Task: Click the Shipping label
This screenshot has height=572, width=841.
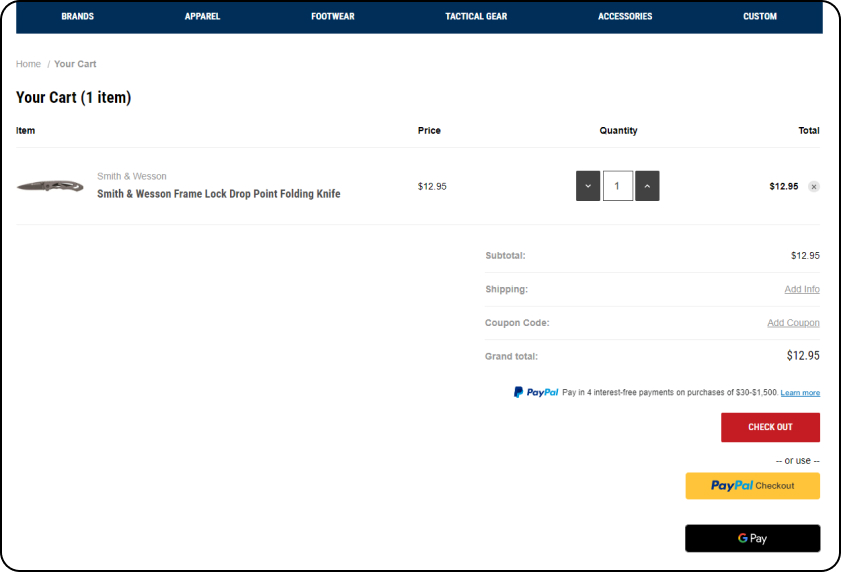Action: 506,289
